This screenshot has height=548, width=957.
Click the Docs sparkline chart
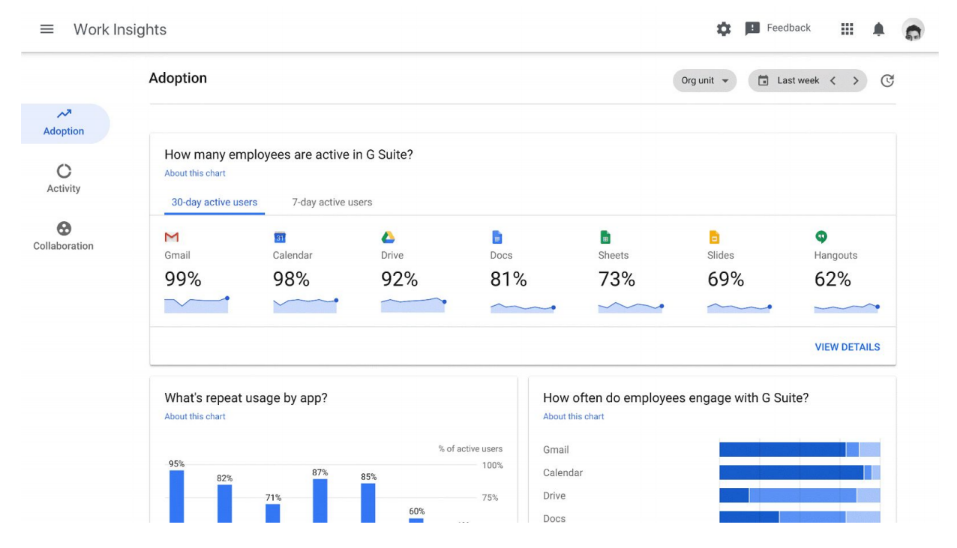click(523, 308)
